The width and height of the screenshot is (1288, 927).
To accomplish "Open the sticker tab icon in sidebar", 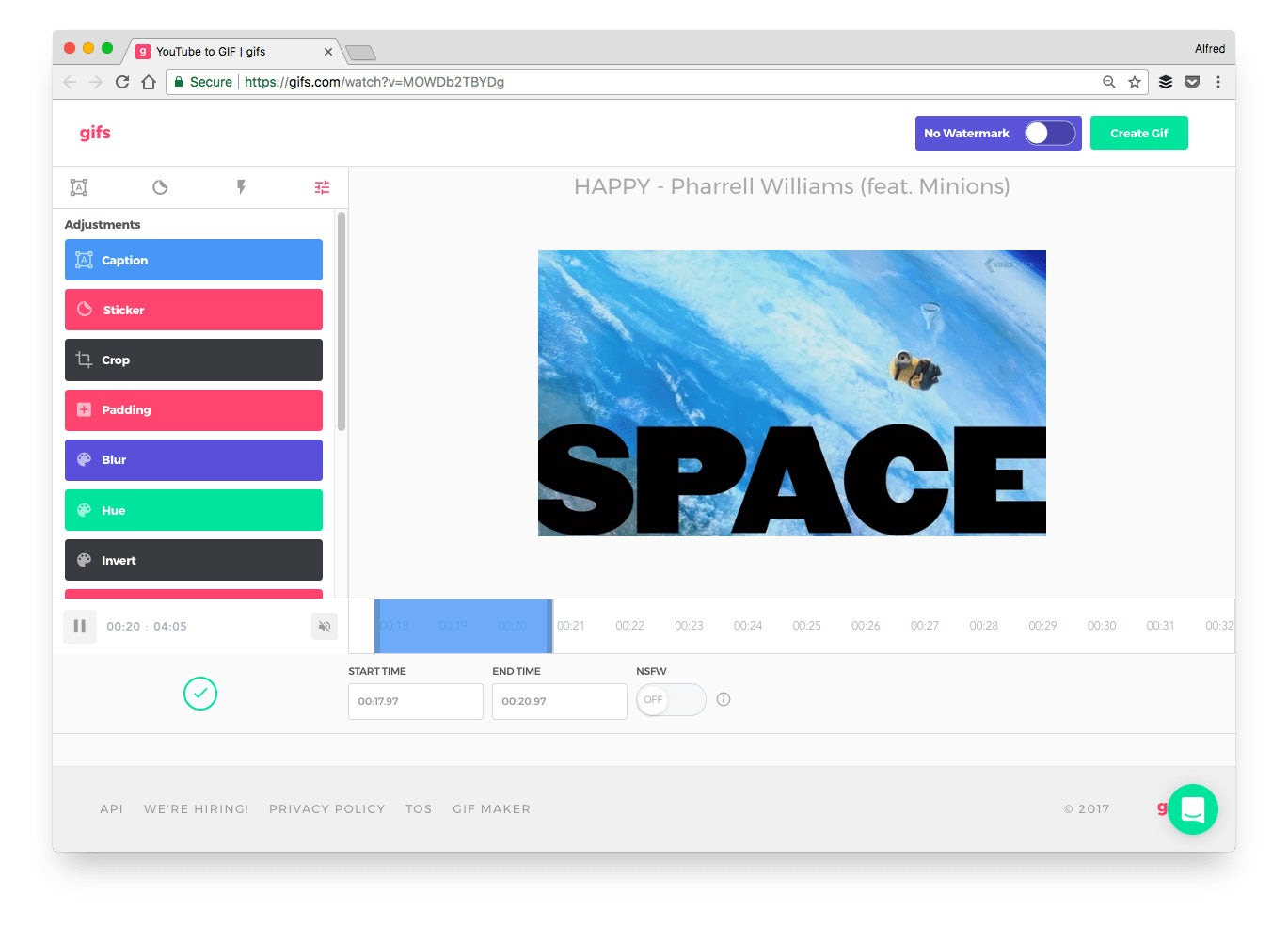I will (x=160, y=187).
